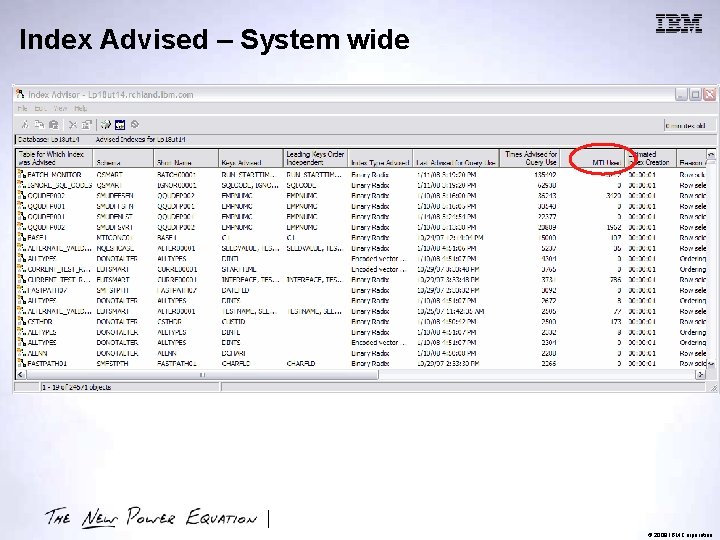Click the 'Advised Indexes for Lp18ut14' label
The width and height of the screenshot is (720, 540).
[141, 139]
